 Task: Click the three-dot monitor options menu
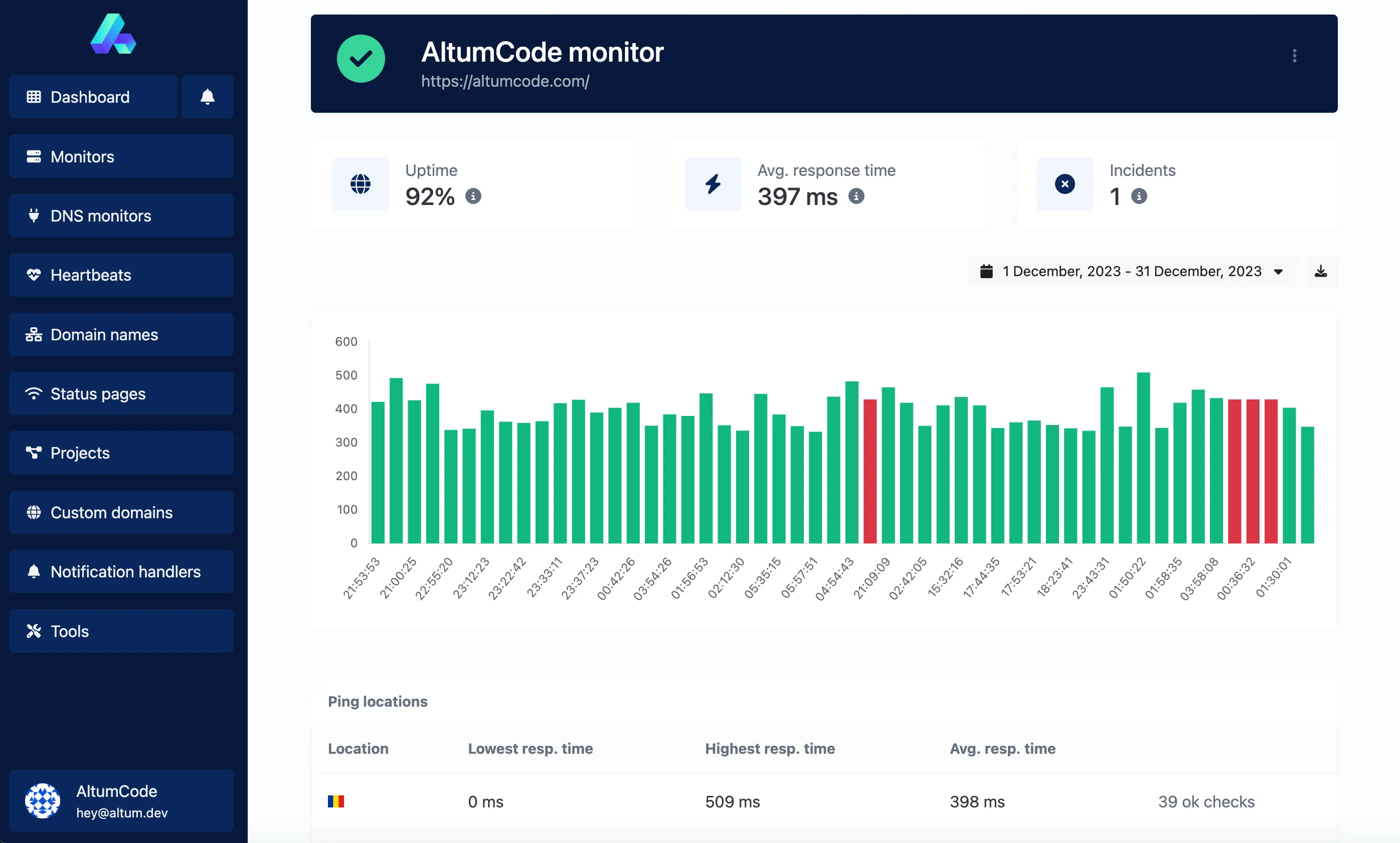1294,56
